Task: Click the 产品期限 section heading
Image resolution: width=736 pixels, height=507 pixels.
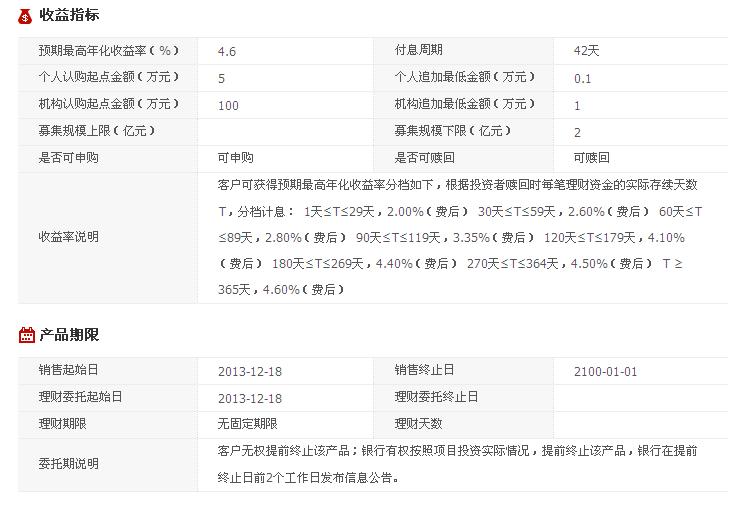Action: coord(69,335)
